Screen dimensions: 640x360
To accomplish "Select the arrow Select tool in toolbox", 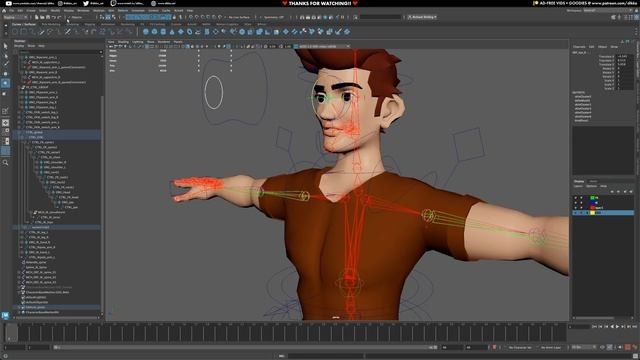I will tap(5, 46).
